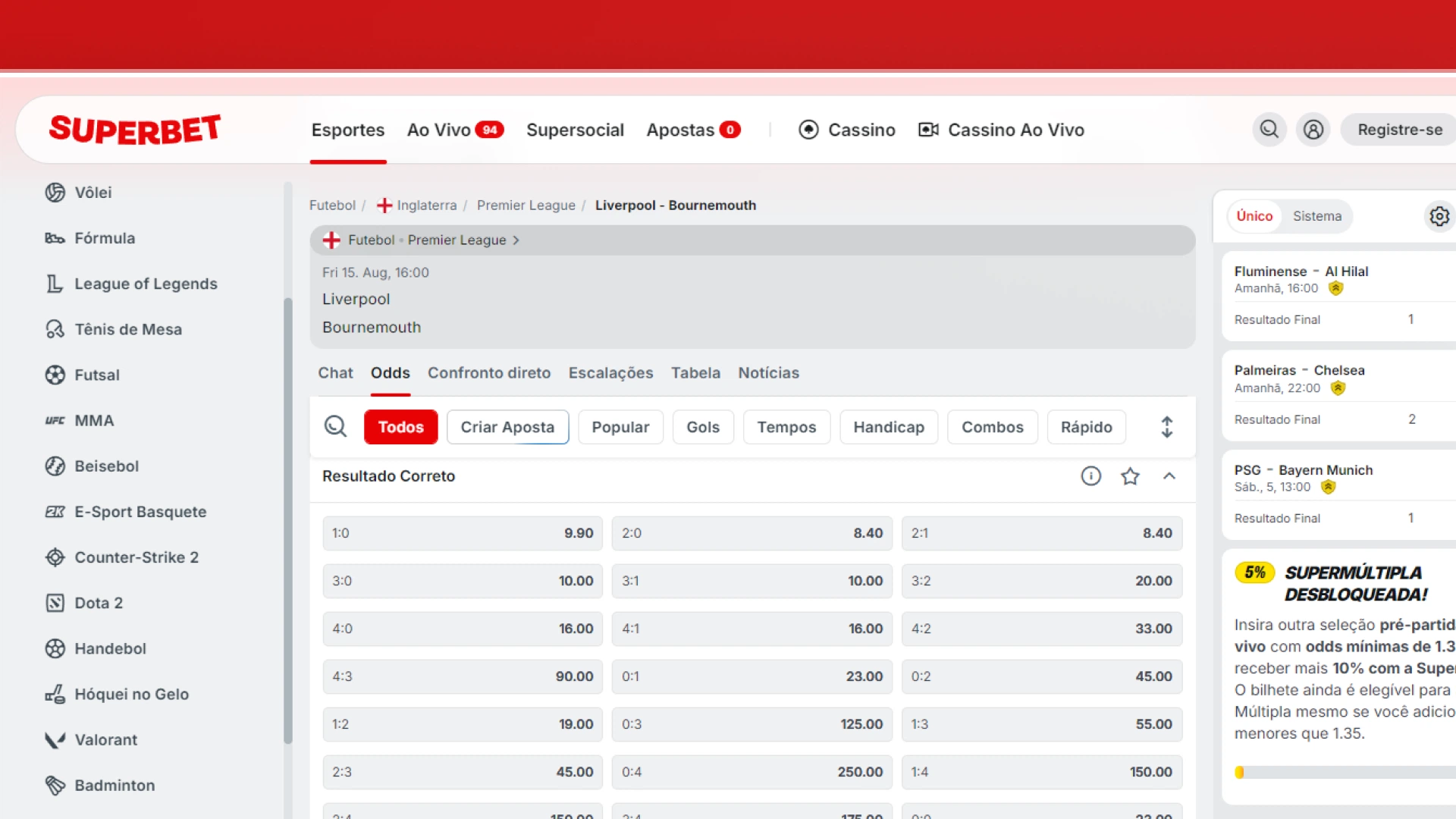Open the Cassino Ao Vivo section

point(1001,130)
